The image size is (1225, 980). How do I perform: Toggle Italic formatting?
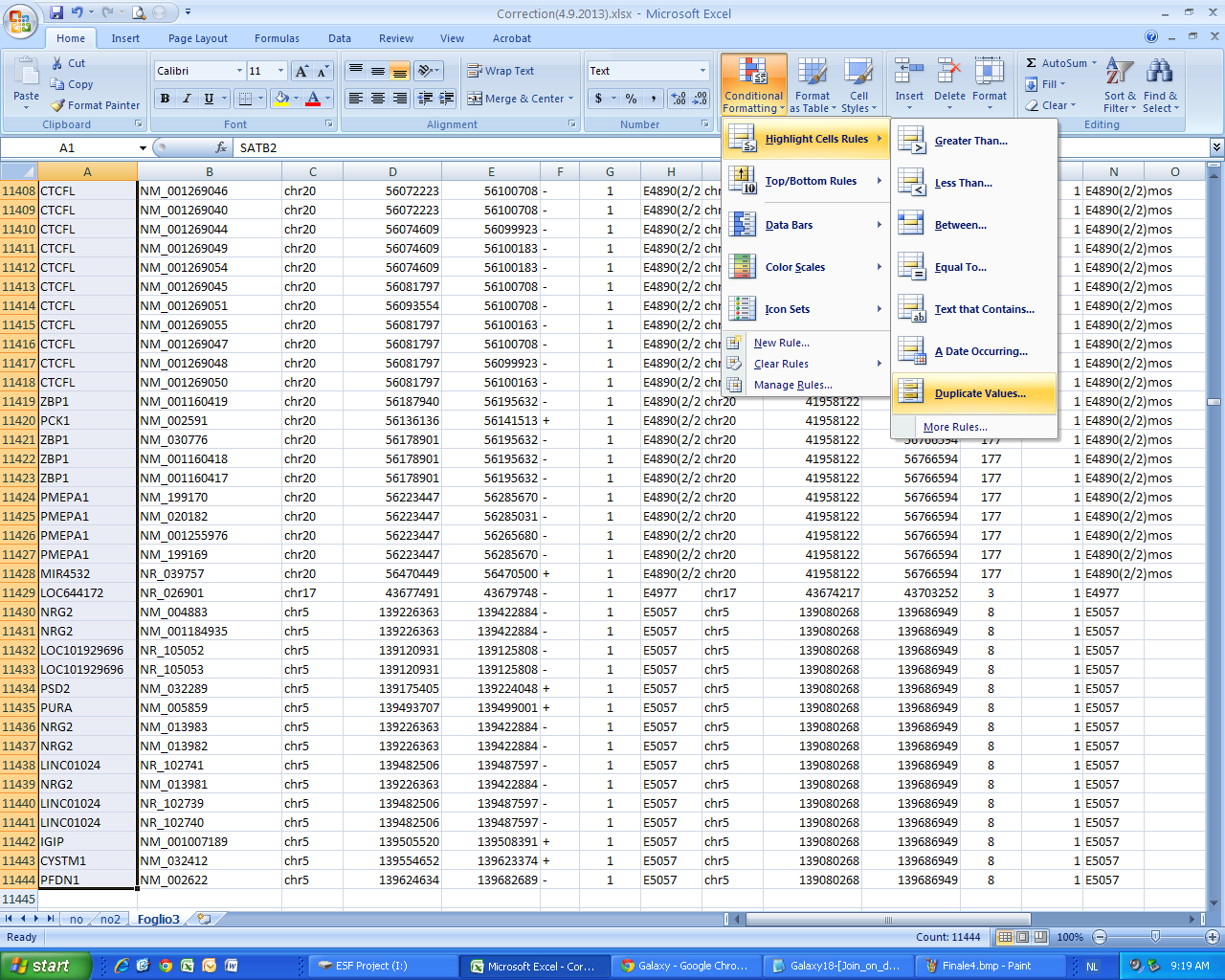click(187, 99)
